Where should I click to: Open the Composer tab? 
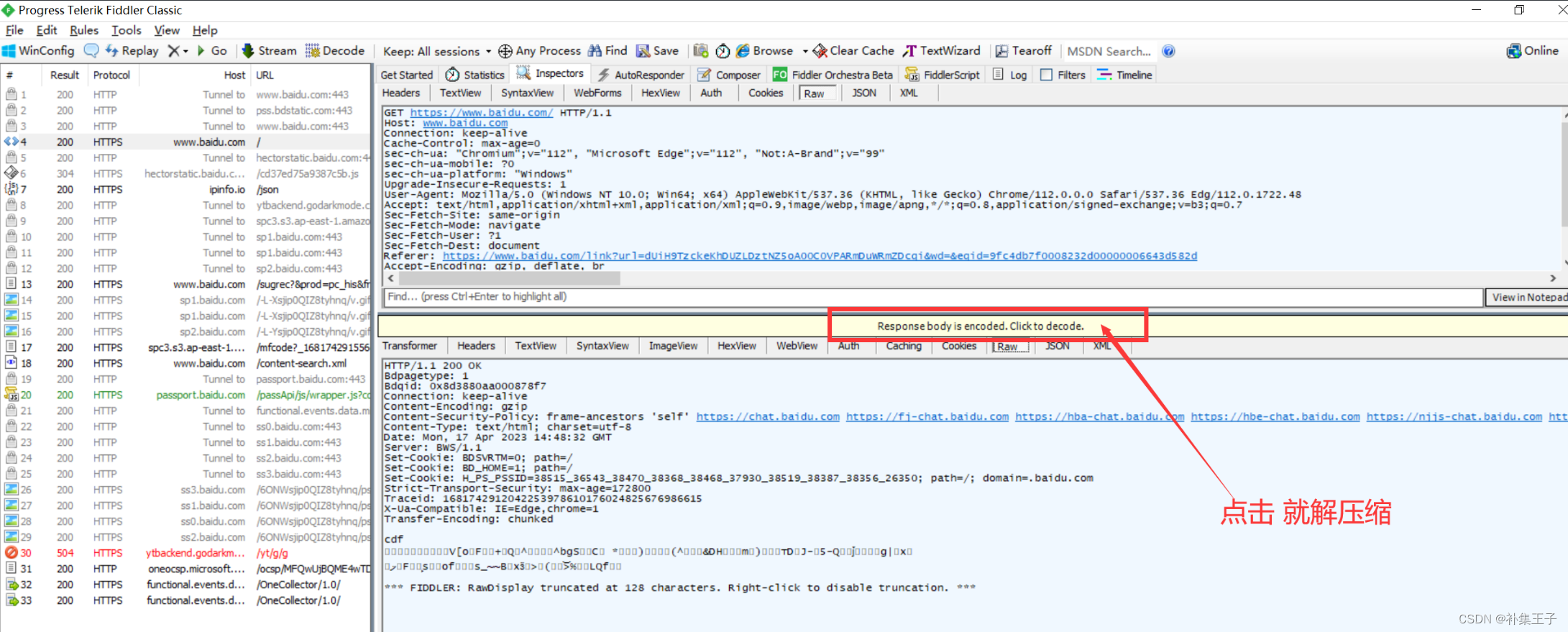(x=729, y=75)
